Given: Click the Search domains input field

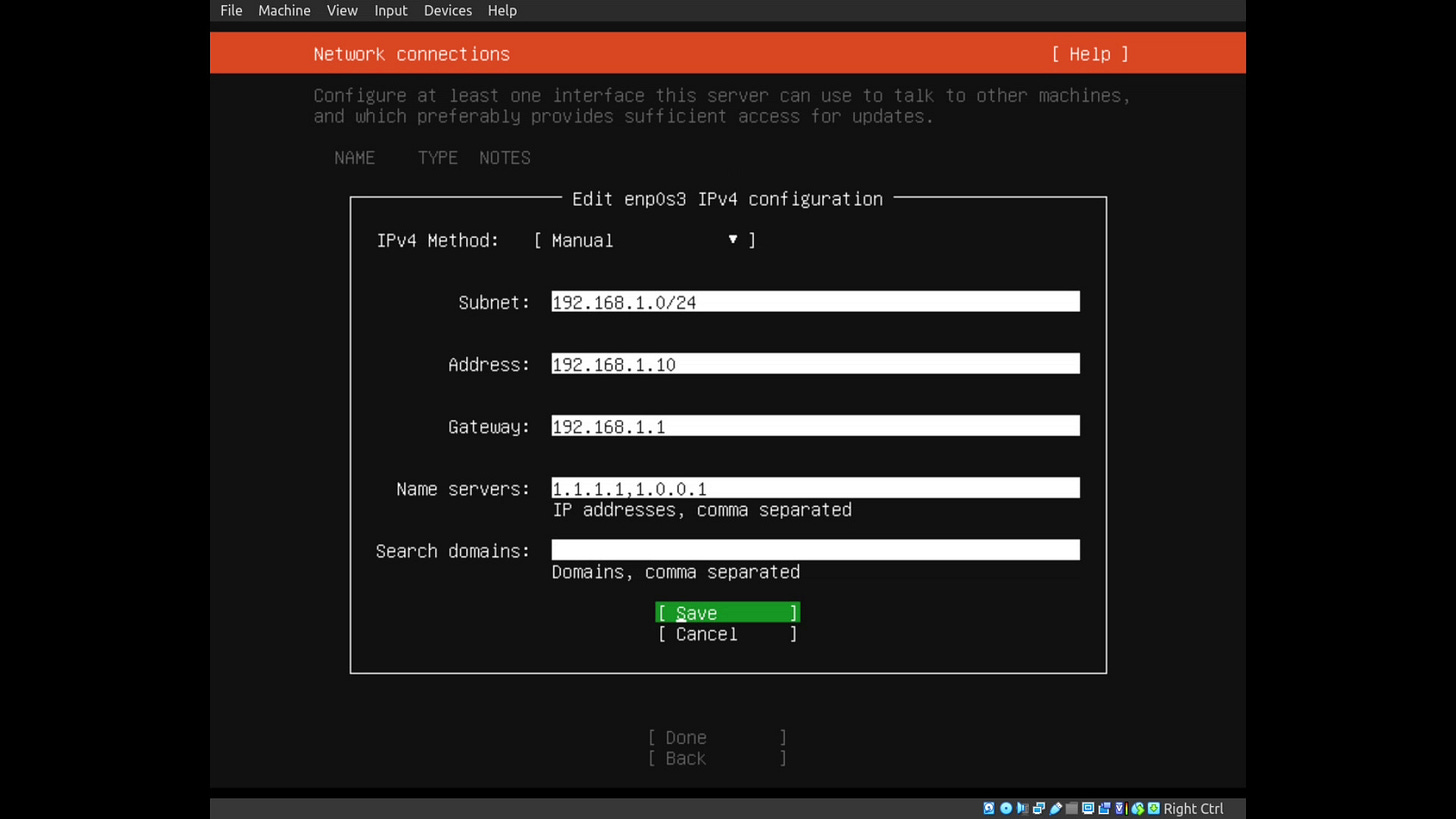Looking at the screenshot, I should pyautogui.click(x=815, y=549).
